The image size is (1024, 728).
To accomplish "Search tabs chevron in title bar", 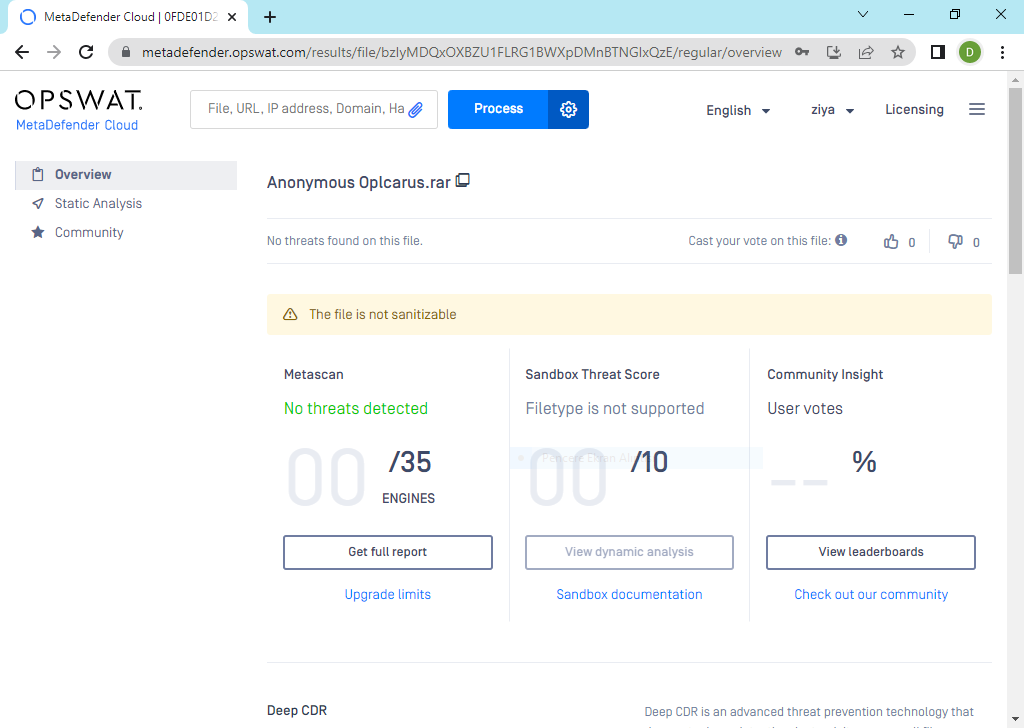I will click(x=863, y=14).
